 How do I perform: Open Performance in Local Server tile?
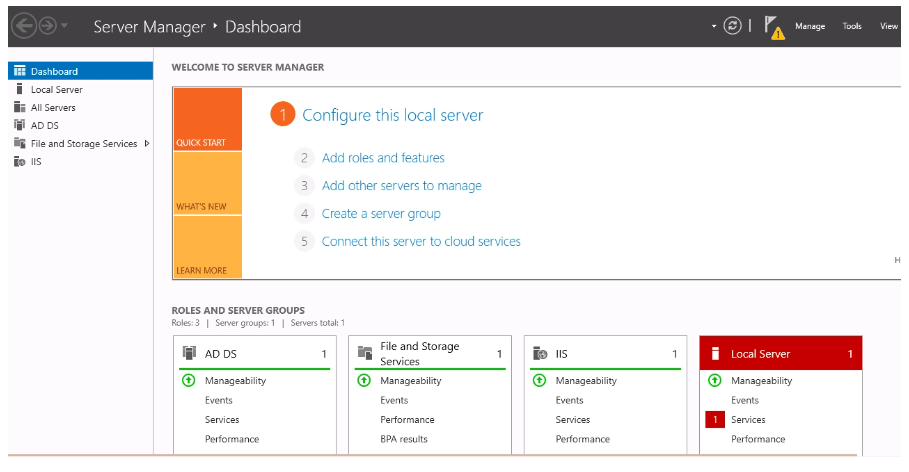[758, 439]
